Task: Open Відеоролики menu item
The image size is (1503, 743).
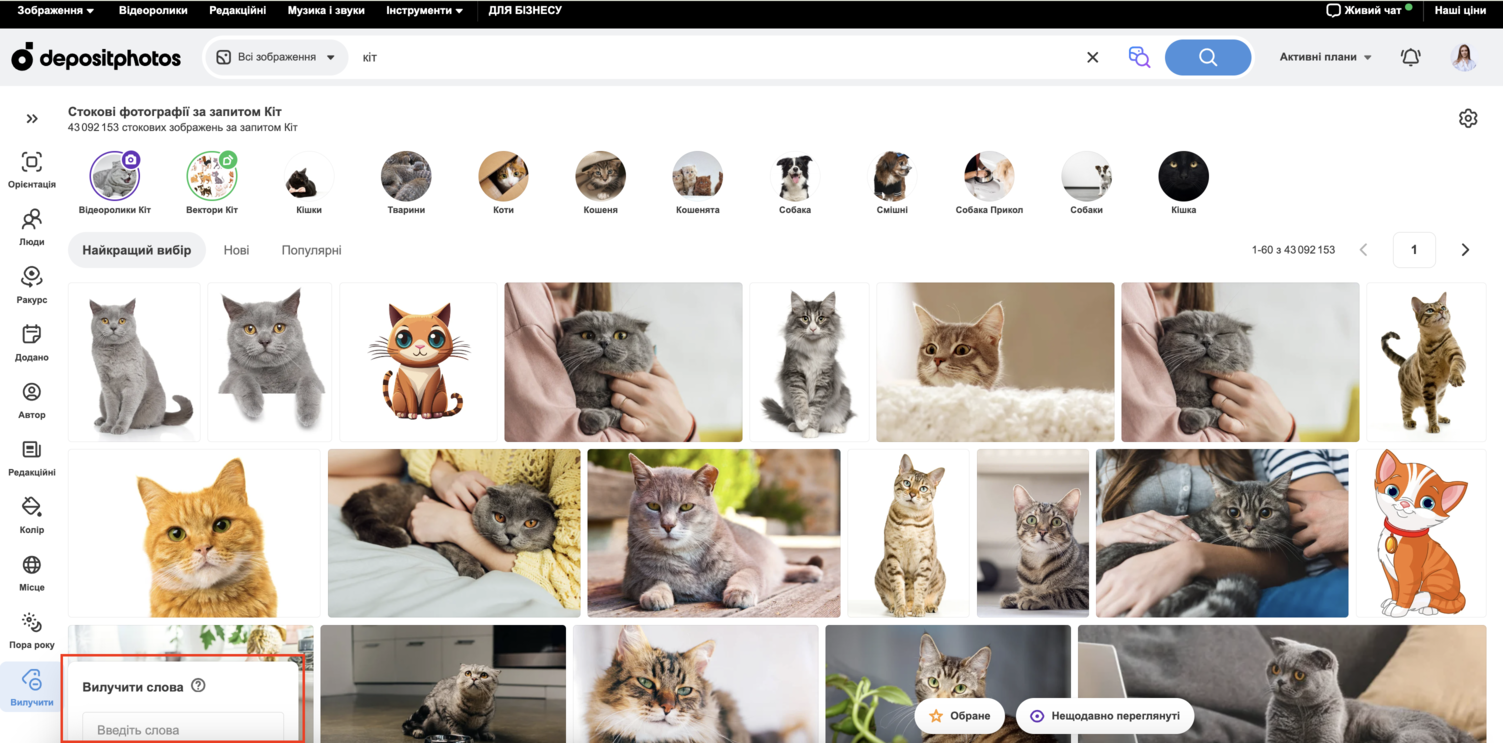Action: [153, 10]
